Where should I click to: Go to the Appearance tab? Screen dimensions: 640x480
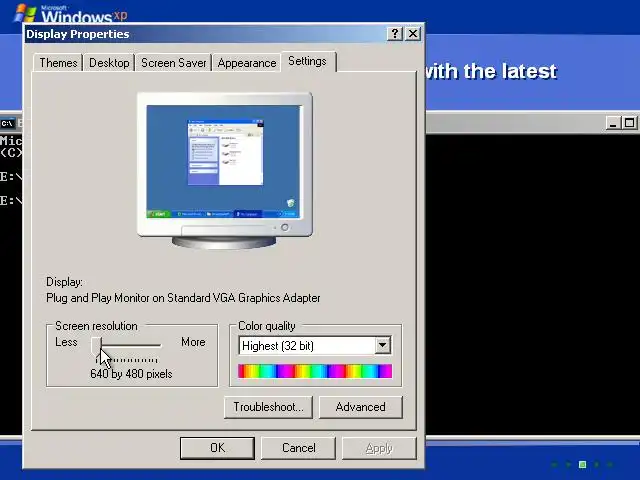(247, 63)
